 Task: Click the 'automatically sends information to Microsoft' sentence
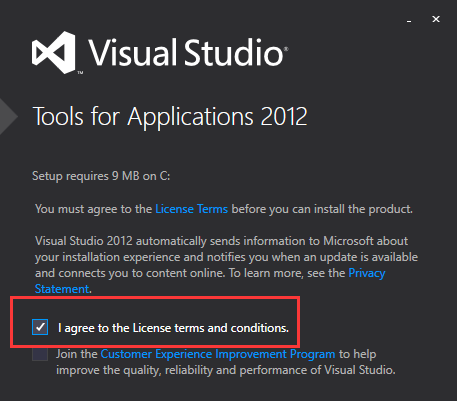click(221, 241)
